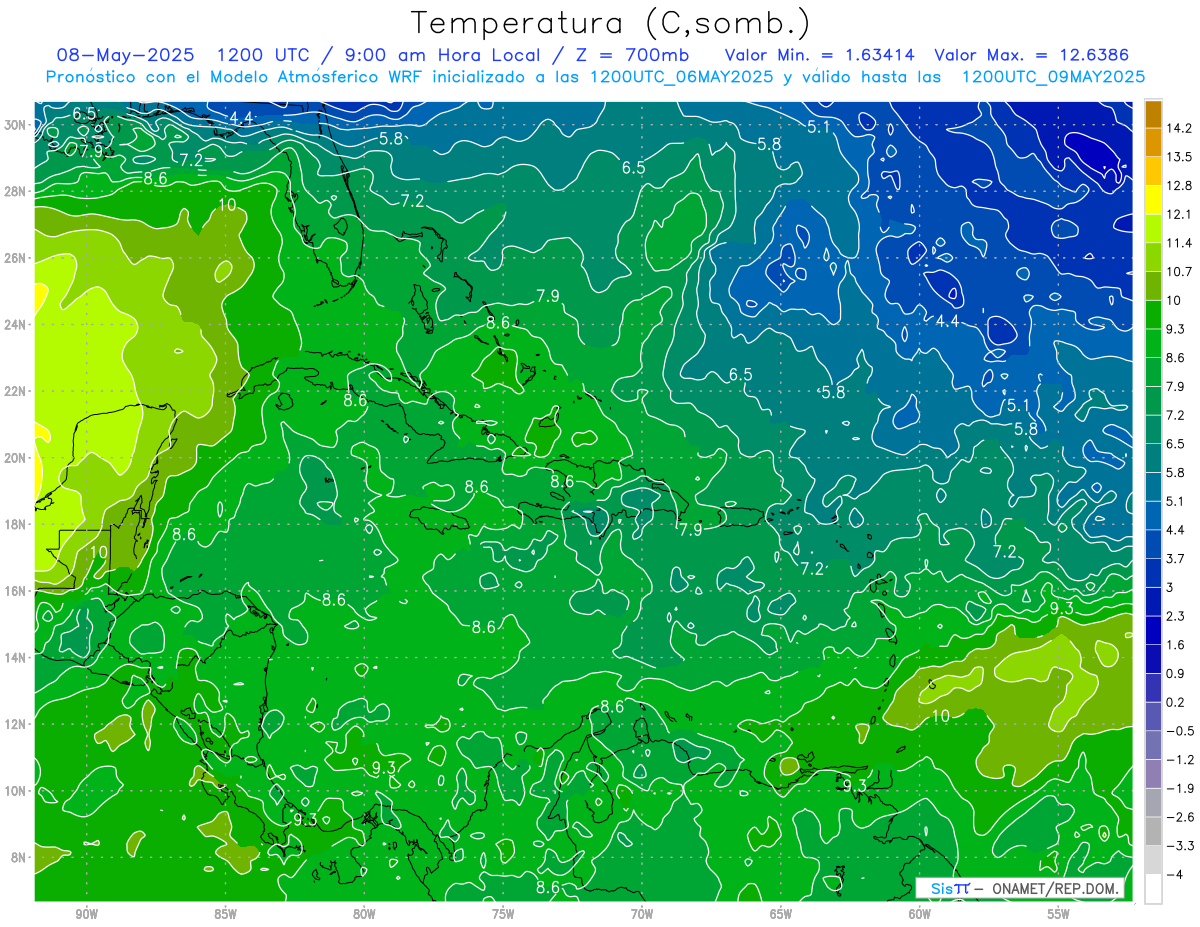Image resolution: width=1200 pixels, height=927 pixels.
Task: Click the title 'Temperatura (C,somb.)'
Action: tap(611, 23)
